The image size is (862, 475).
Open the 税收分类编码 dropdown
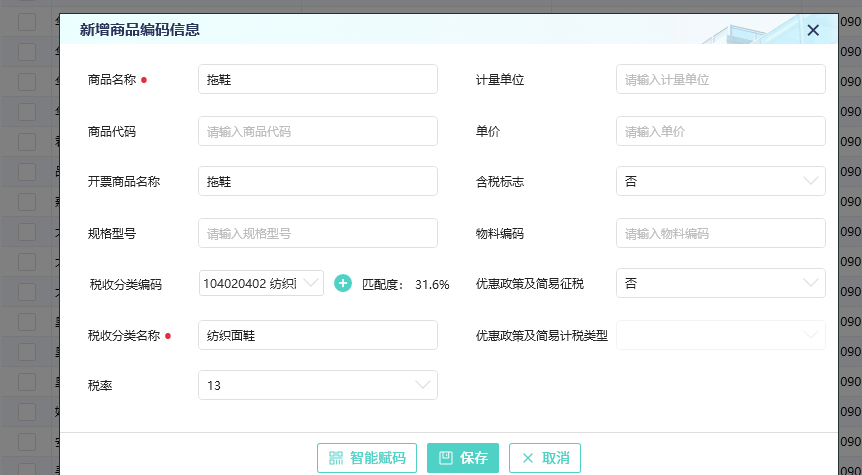(261, 283)
